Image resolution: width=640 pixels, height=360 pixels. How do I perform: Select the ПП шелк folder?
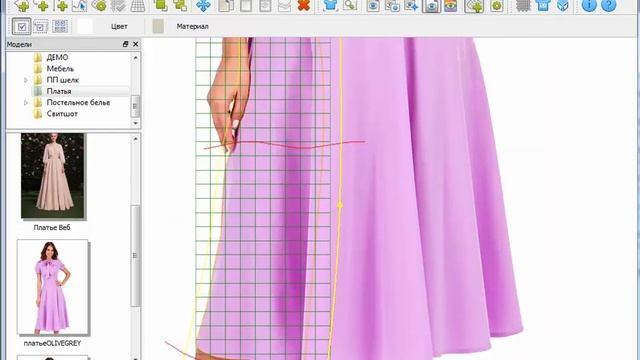62,80
